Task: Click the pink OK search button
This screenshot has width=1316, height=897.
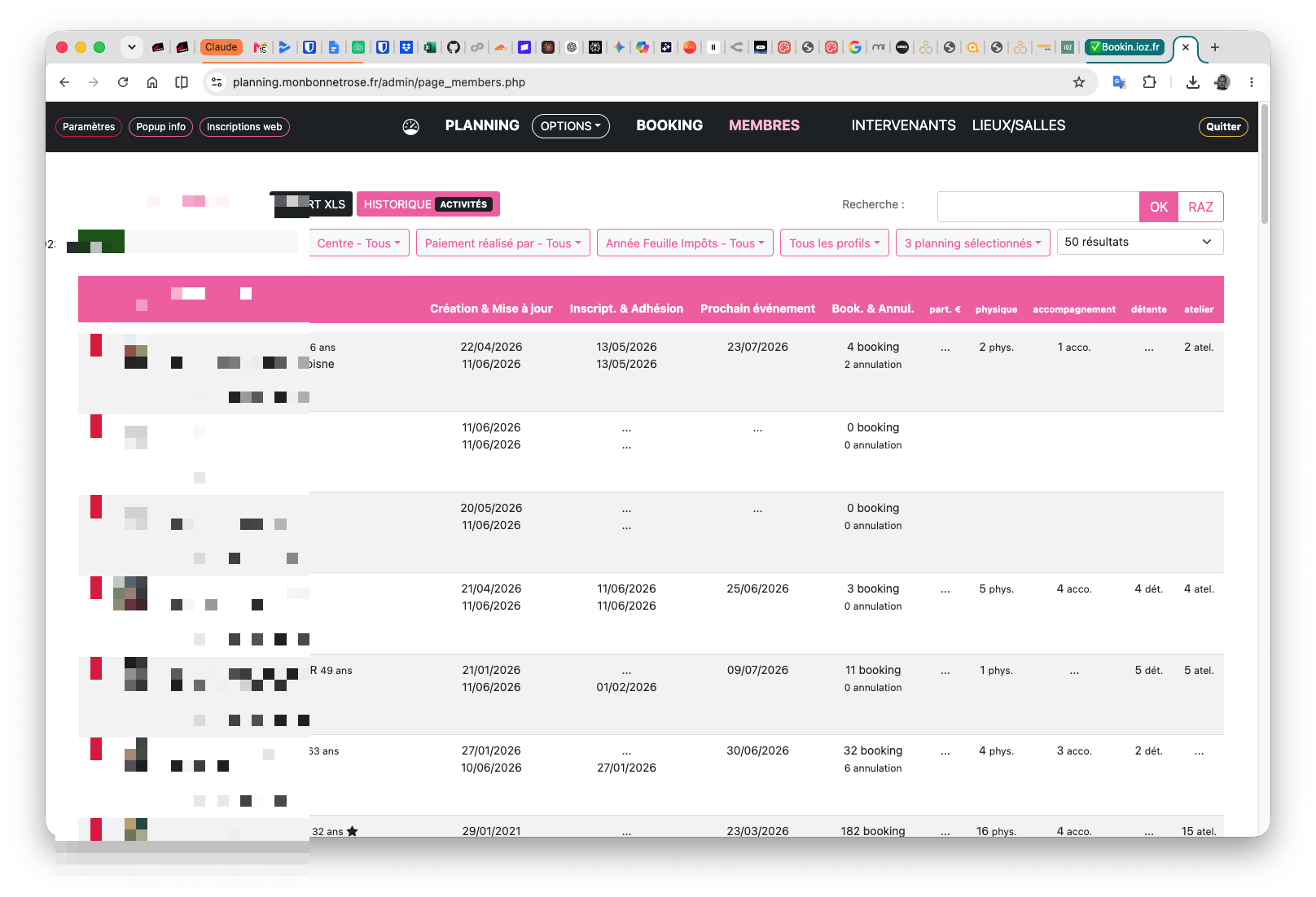Action: (x=1159, y=207)
